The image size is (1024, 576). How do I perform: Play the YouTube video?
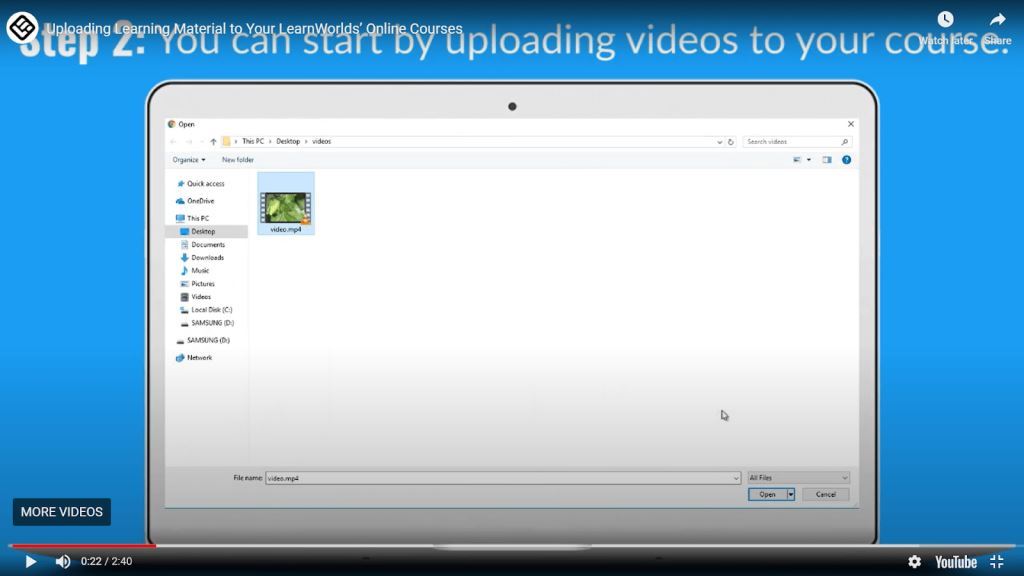coord(30,562)
